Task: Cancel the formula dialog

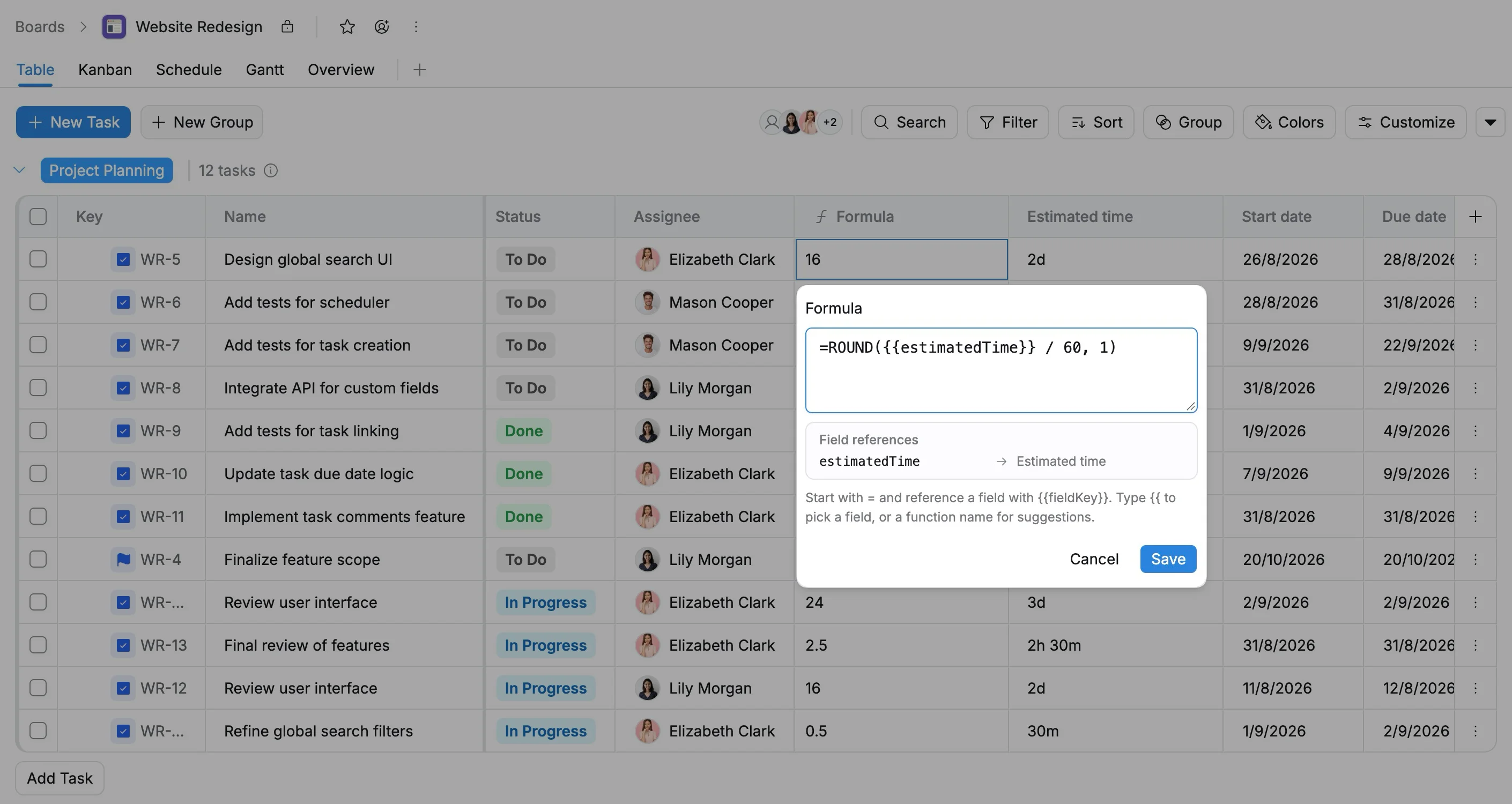Action: coord(1094,559)
